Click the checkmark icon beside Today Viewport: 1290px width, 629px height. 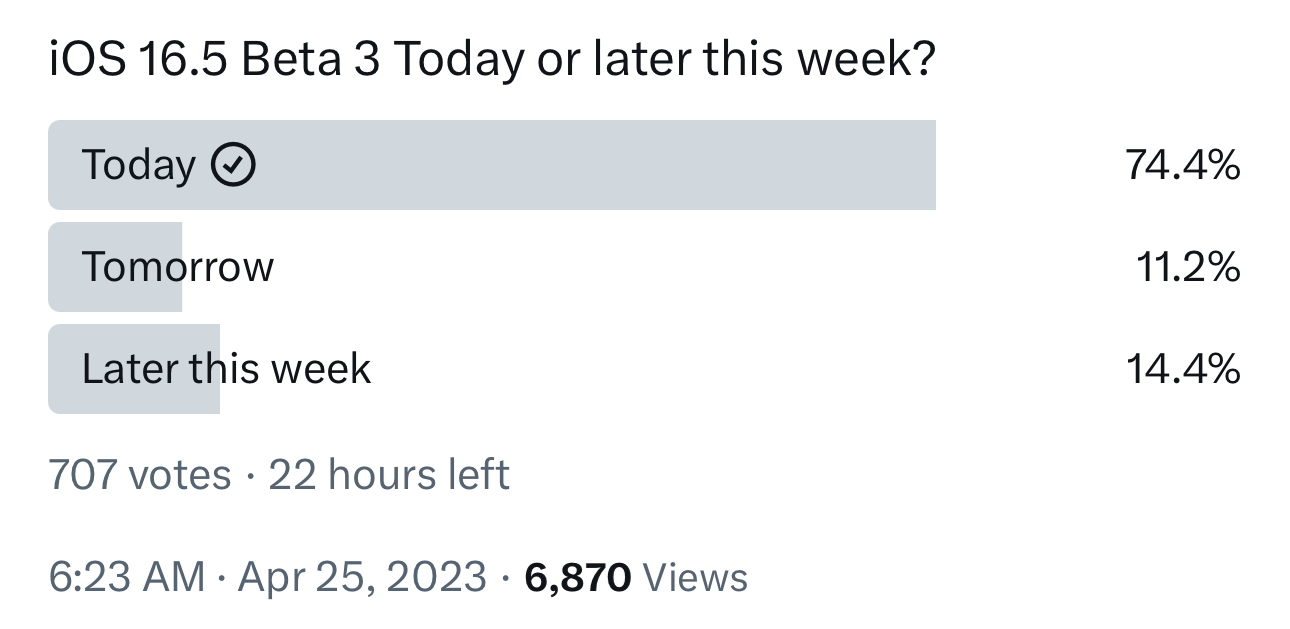point(234,165)
